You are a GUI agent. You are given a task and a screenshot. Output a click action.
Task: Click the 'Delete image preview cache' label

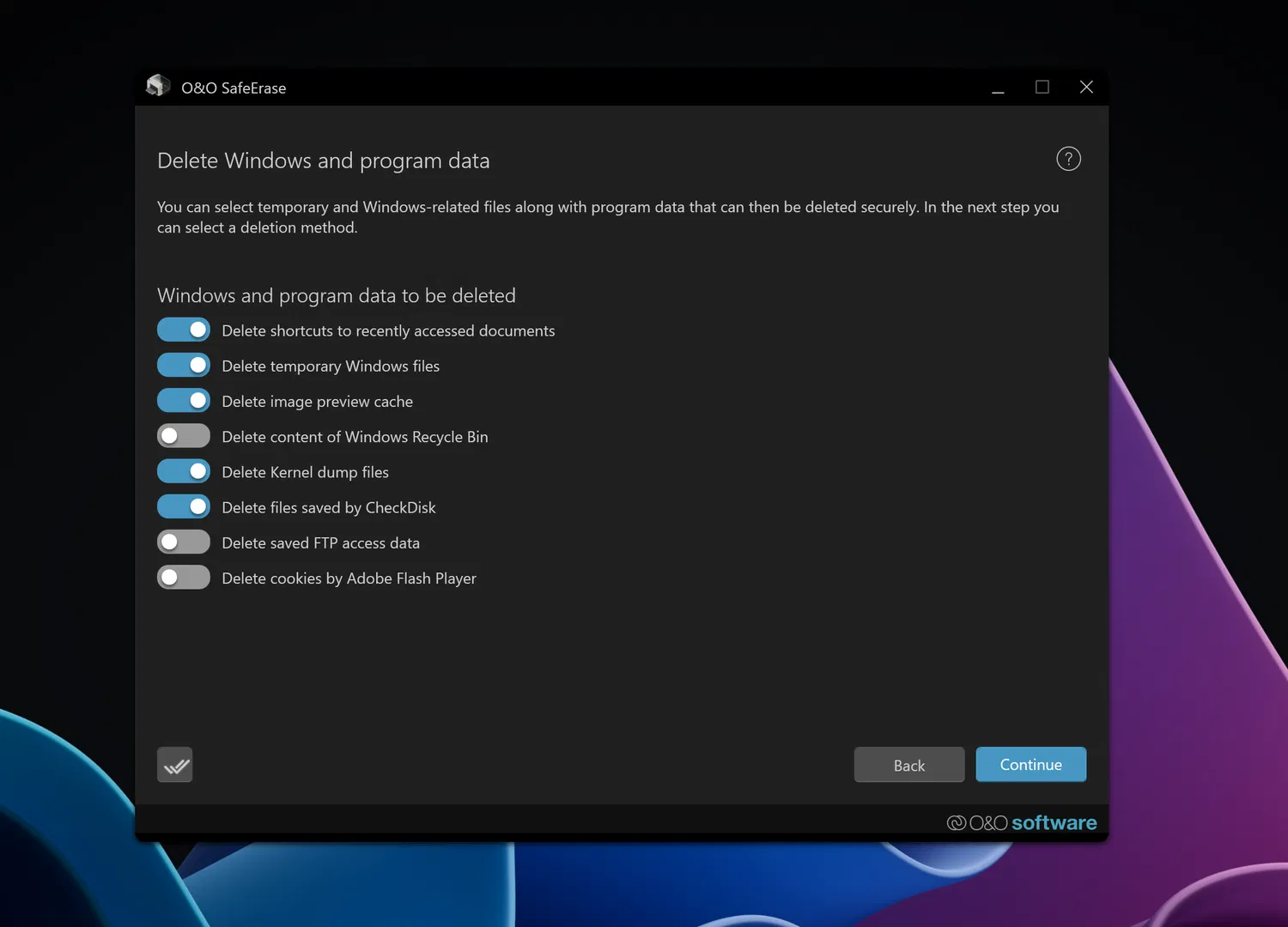coord(318,402)
